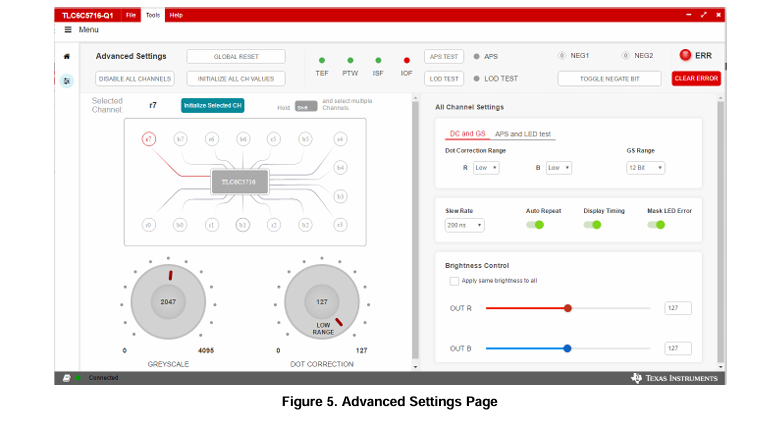
Task: Click the red ERR indicator light
Action: pyautogui.click(x=685, y=55)
